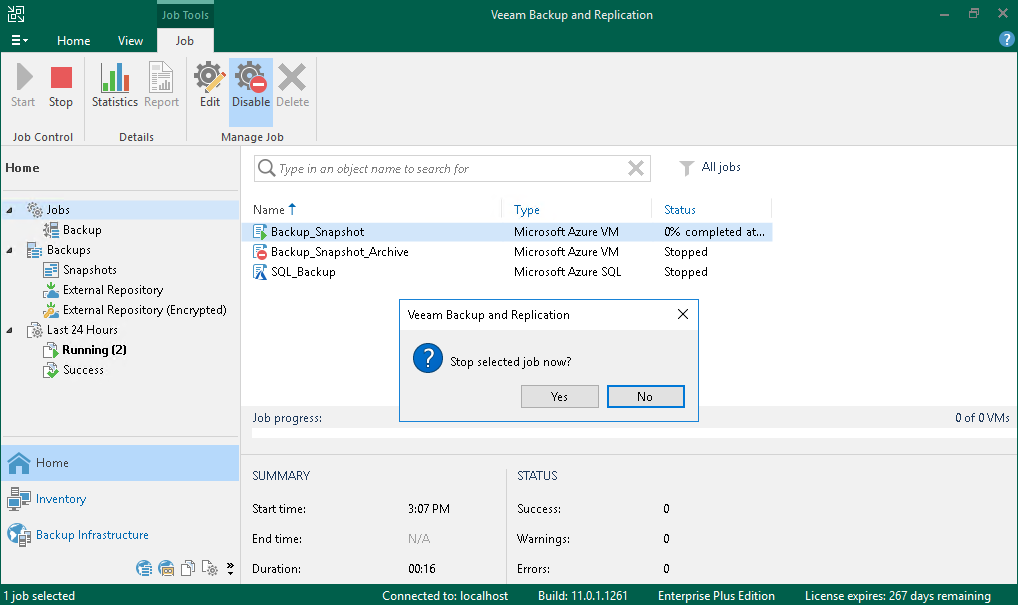
Task: Click the License expires status bar entry
Action: (898, 596)
